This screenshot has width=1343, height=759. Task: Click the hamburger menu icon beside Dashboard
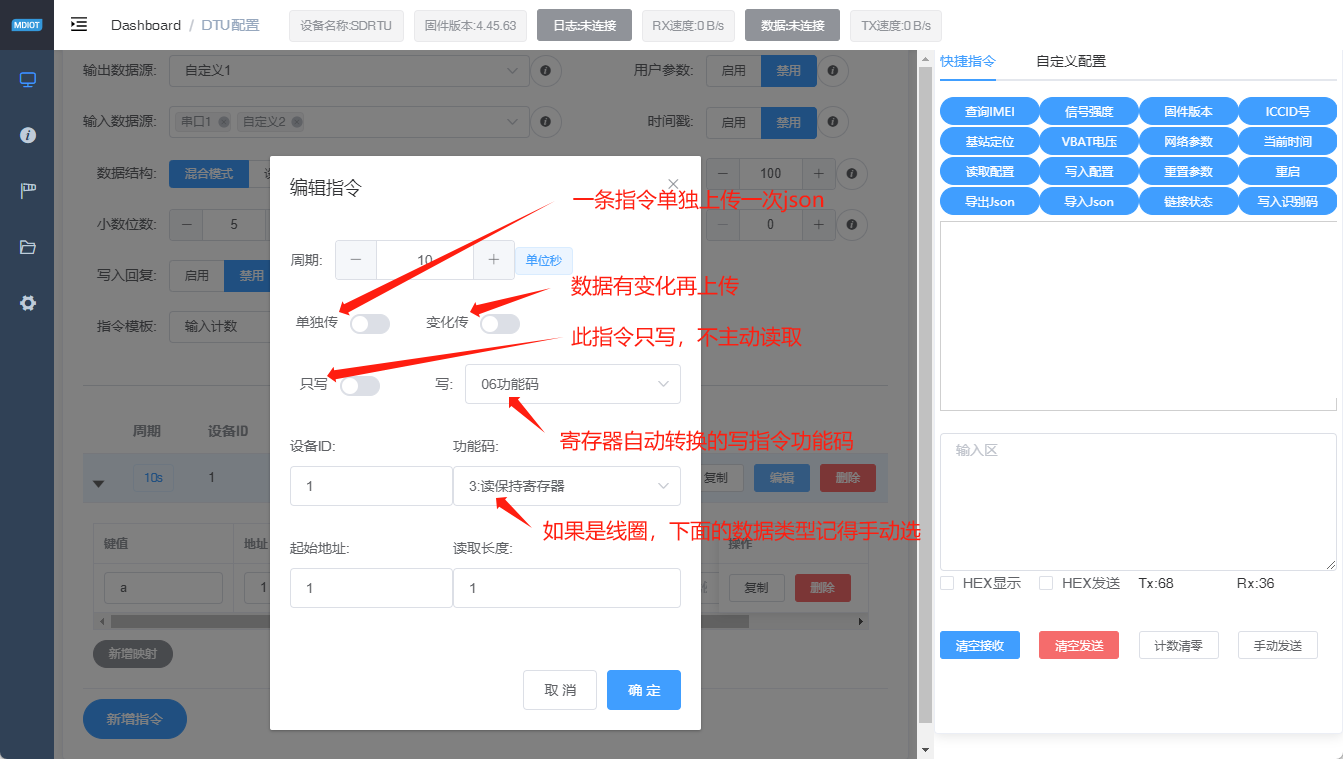pyautogui.click(x=78, y=24)
